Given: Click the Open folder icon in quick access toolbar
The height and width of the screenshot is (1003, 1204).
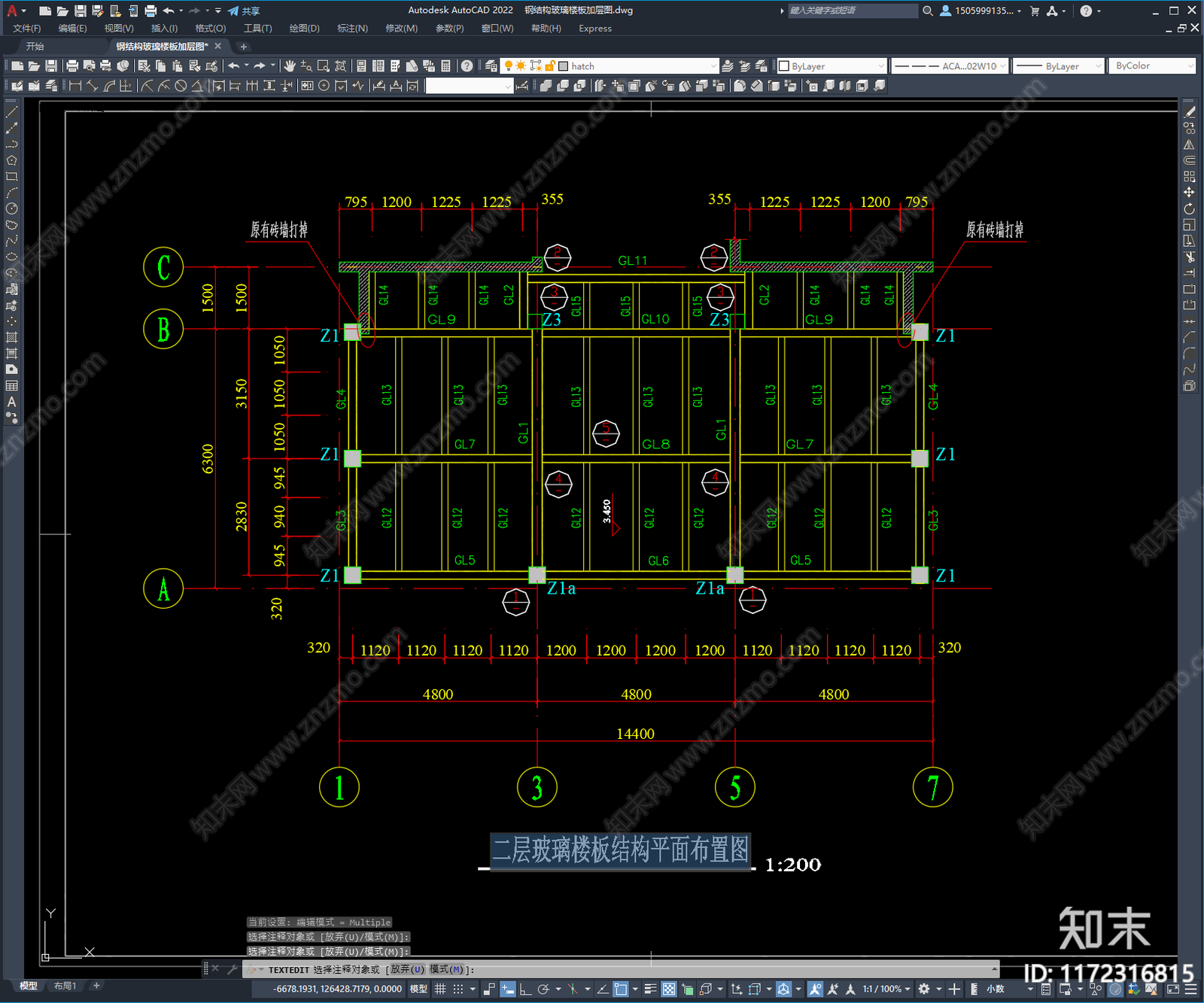Looking at the screenshot, I should click(x=62, y=11).
